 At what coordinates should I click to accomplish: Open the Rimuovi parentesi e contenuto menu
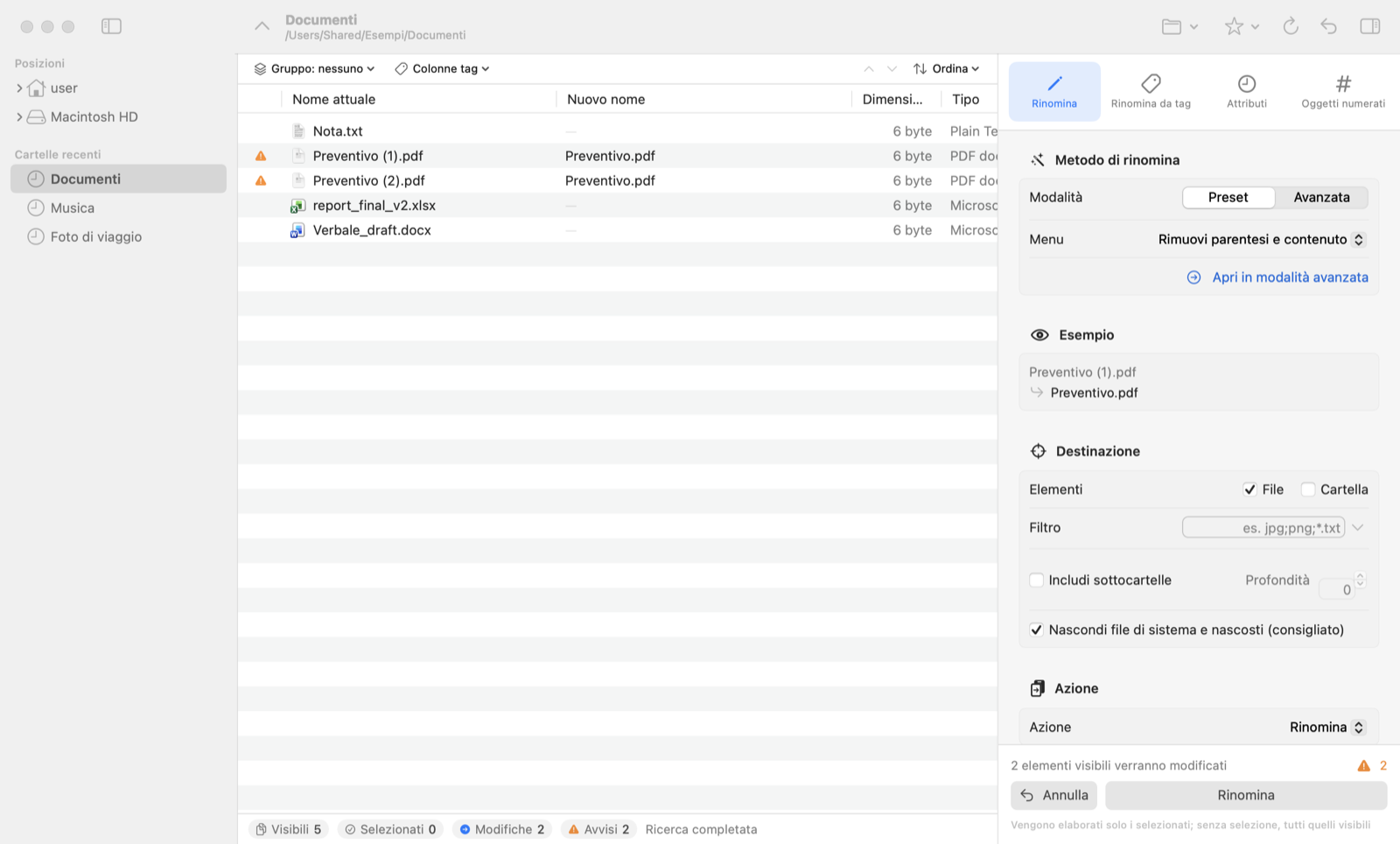1261,239
